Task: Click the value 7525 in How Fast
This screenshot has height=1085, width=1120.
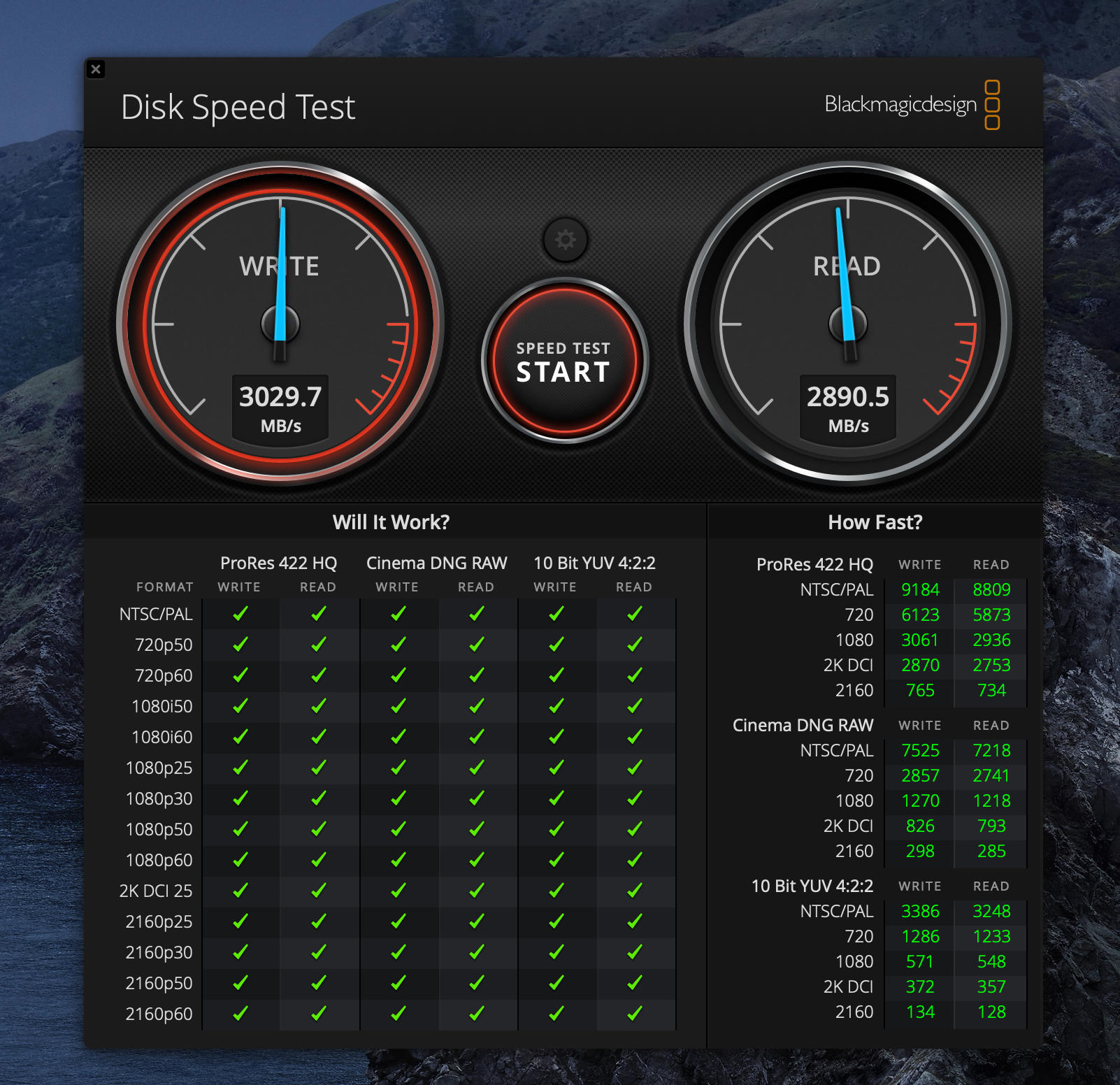Action: tap(920, 751)
